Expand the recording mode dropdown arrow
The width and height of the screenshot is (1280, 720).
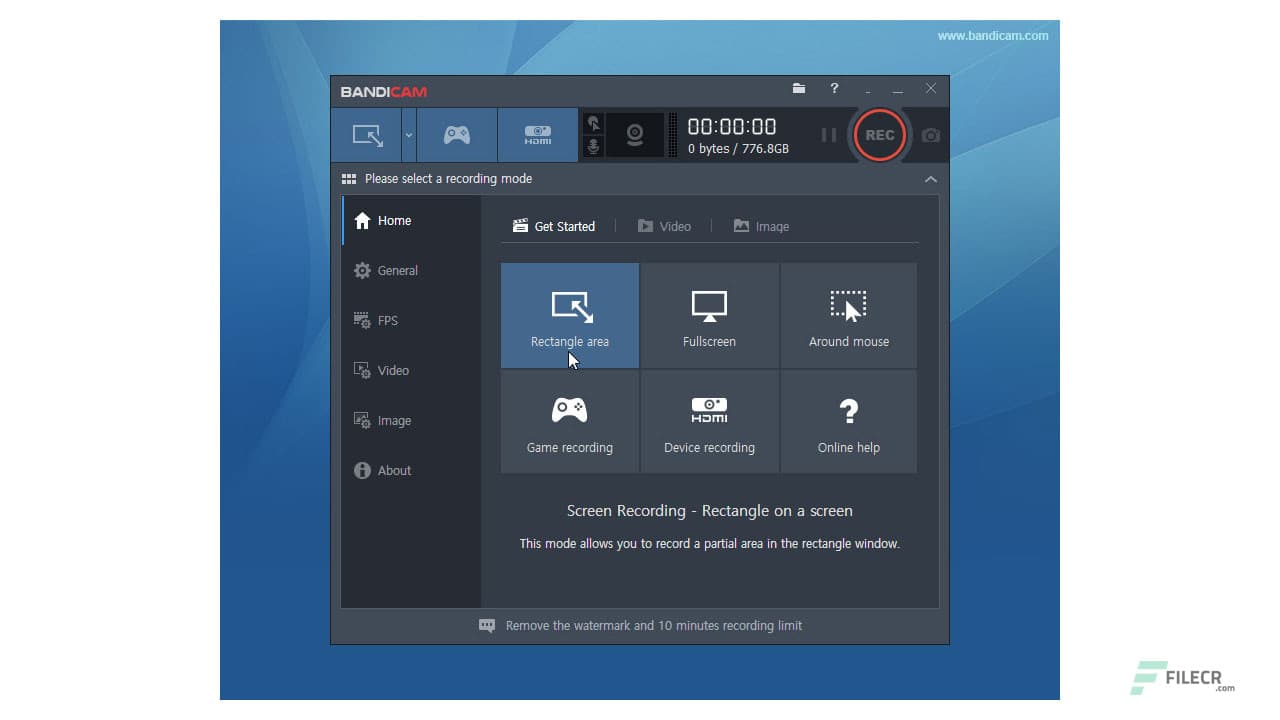[407, 134]
